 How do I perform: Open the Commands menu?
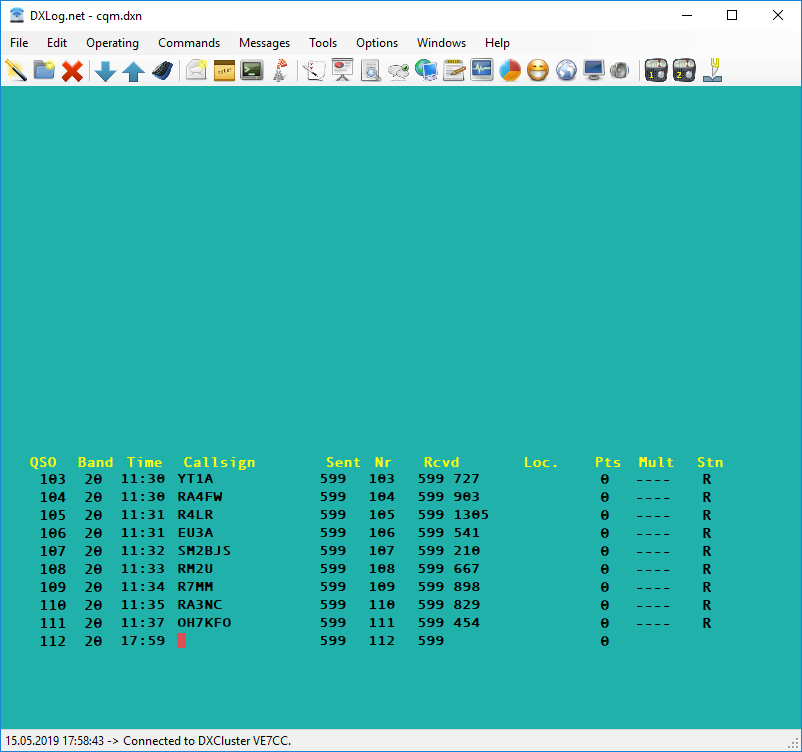(189, 43)
